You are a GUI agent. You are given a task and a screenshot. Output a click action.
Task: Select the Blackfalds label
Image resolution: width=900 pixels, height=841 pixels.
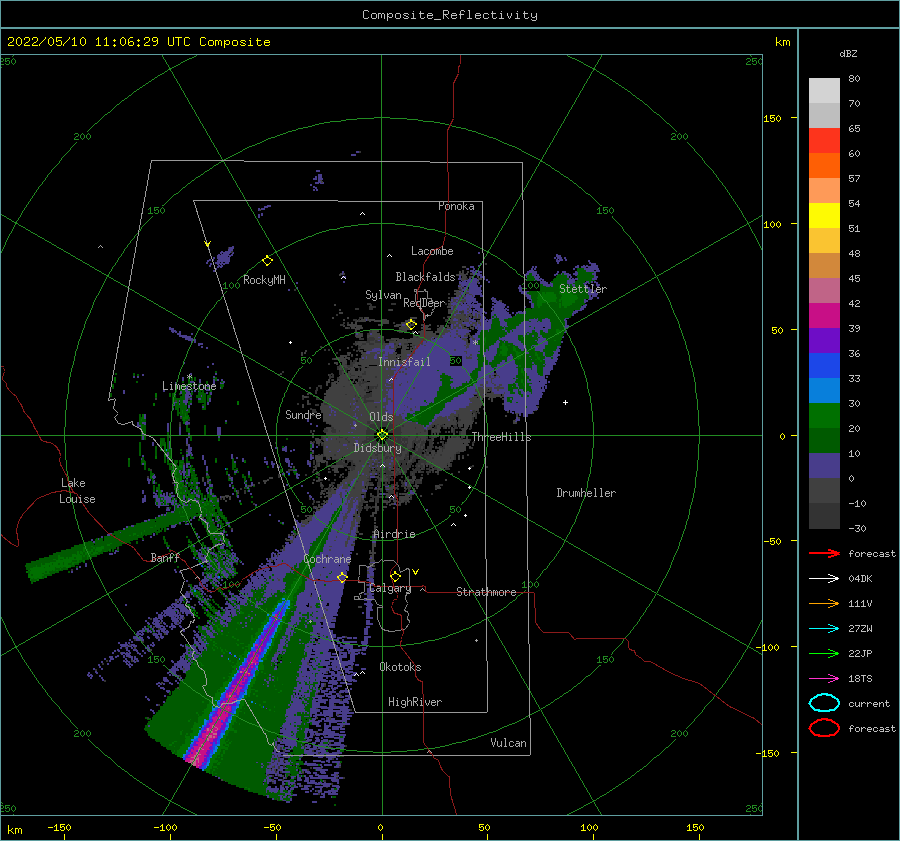pos(425,277)
